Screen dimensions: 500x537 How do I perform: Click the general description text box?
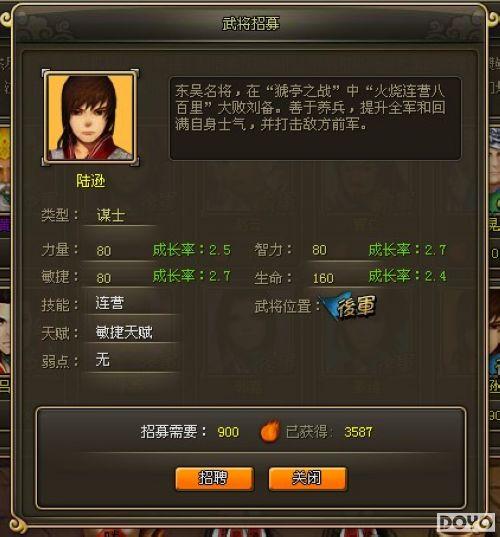[x=315, y=118]
